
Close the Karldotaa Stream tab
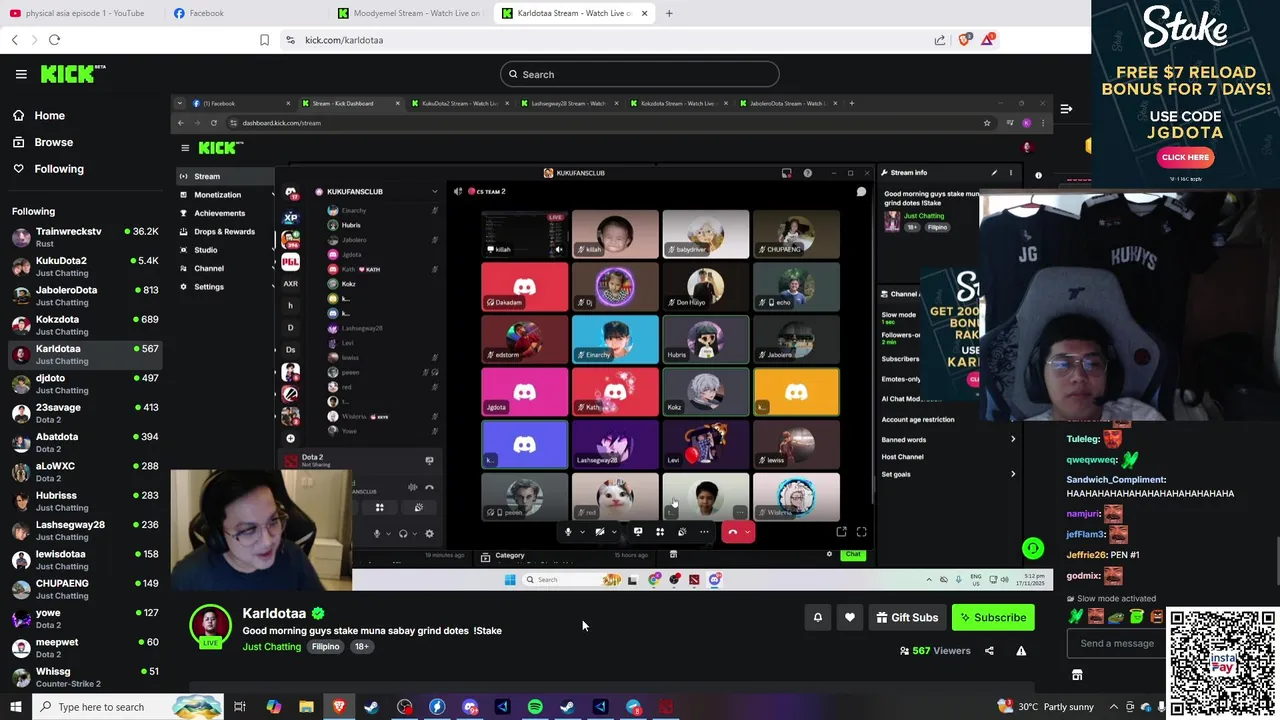tap(644, 13)
